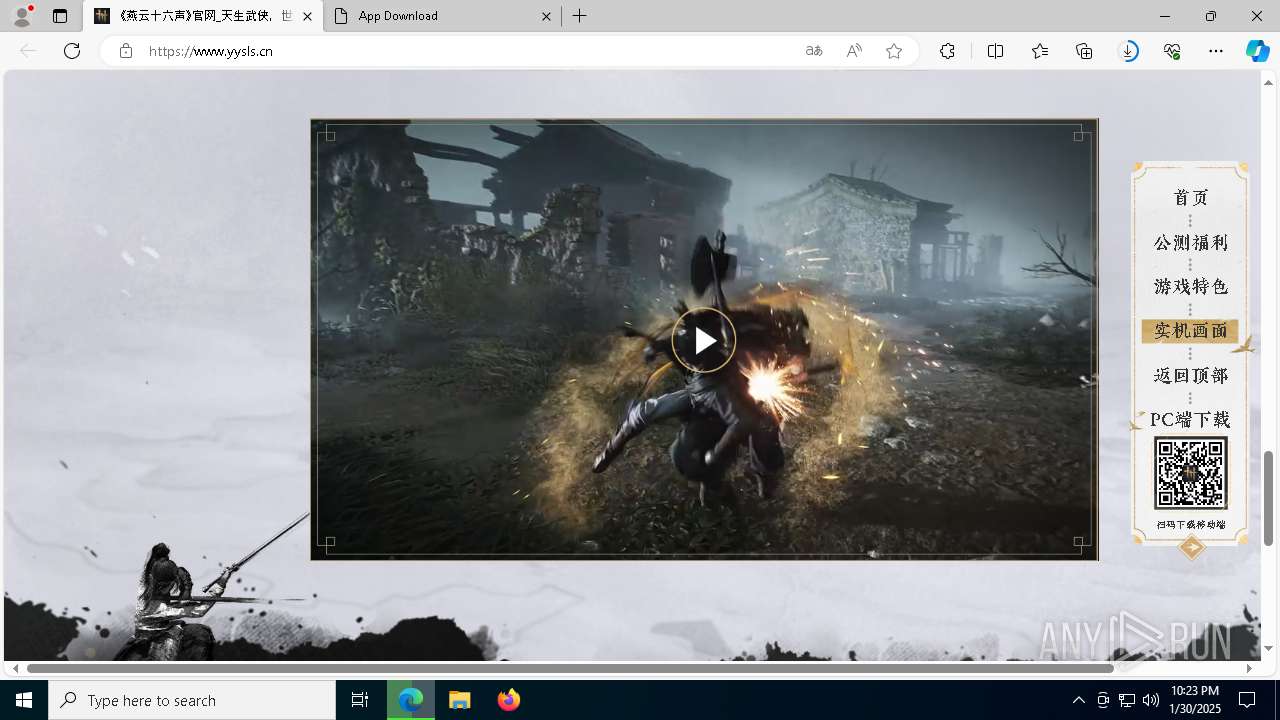
Task: Click the vertical scrollbar down arrow
Action: pos(1268,648)
